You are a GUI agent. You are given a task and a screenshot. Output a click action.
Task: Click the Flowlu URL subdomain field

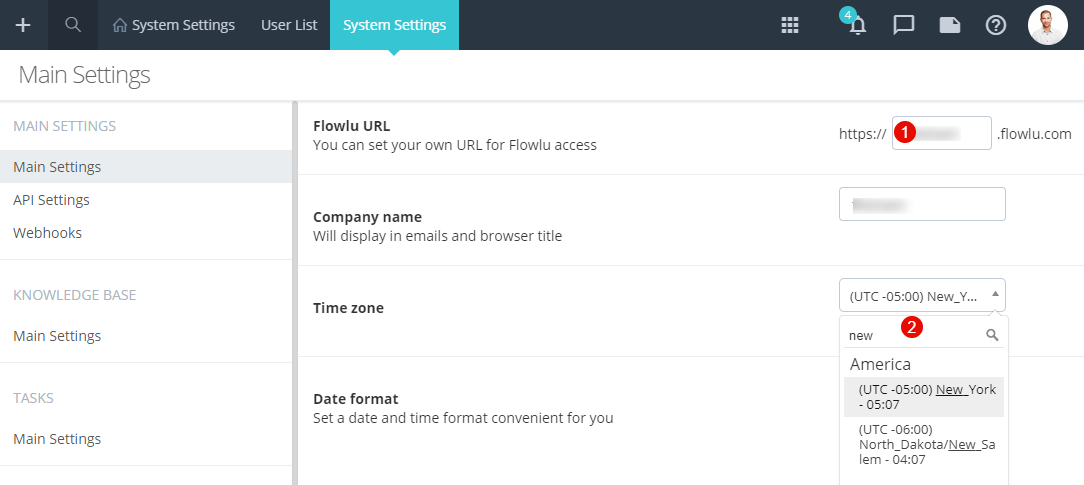pos(942,133)
